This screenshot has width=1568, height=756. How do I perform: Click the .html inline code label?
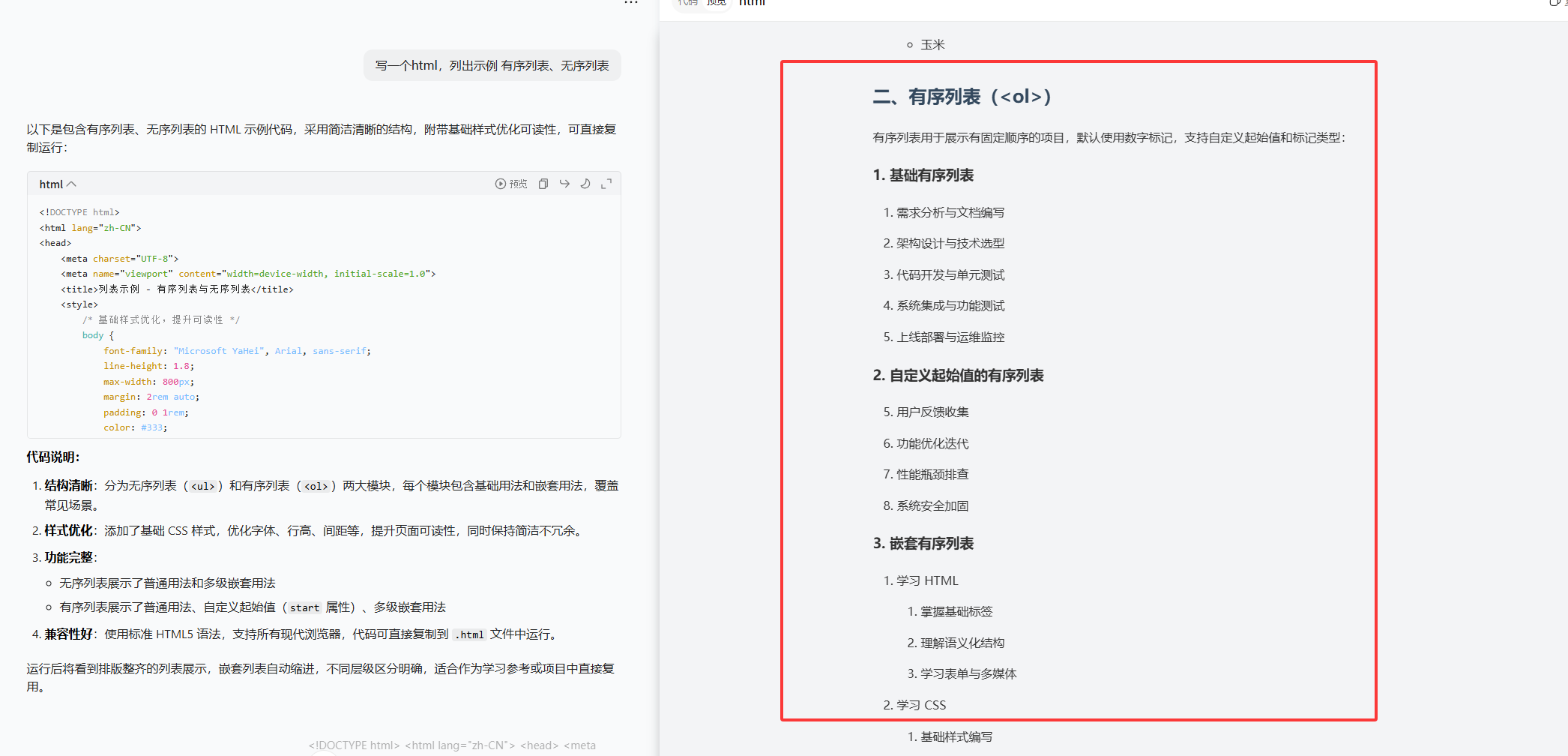[469, 634]
